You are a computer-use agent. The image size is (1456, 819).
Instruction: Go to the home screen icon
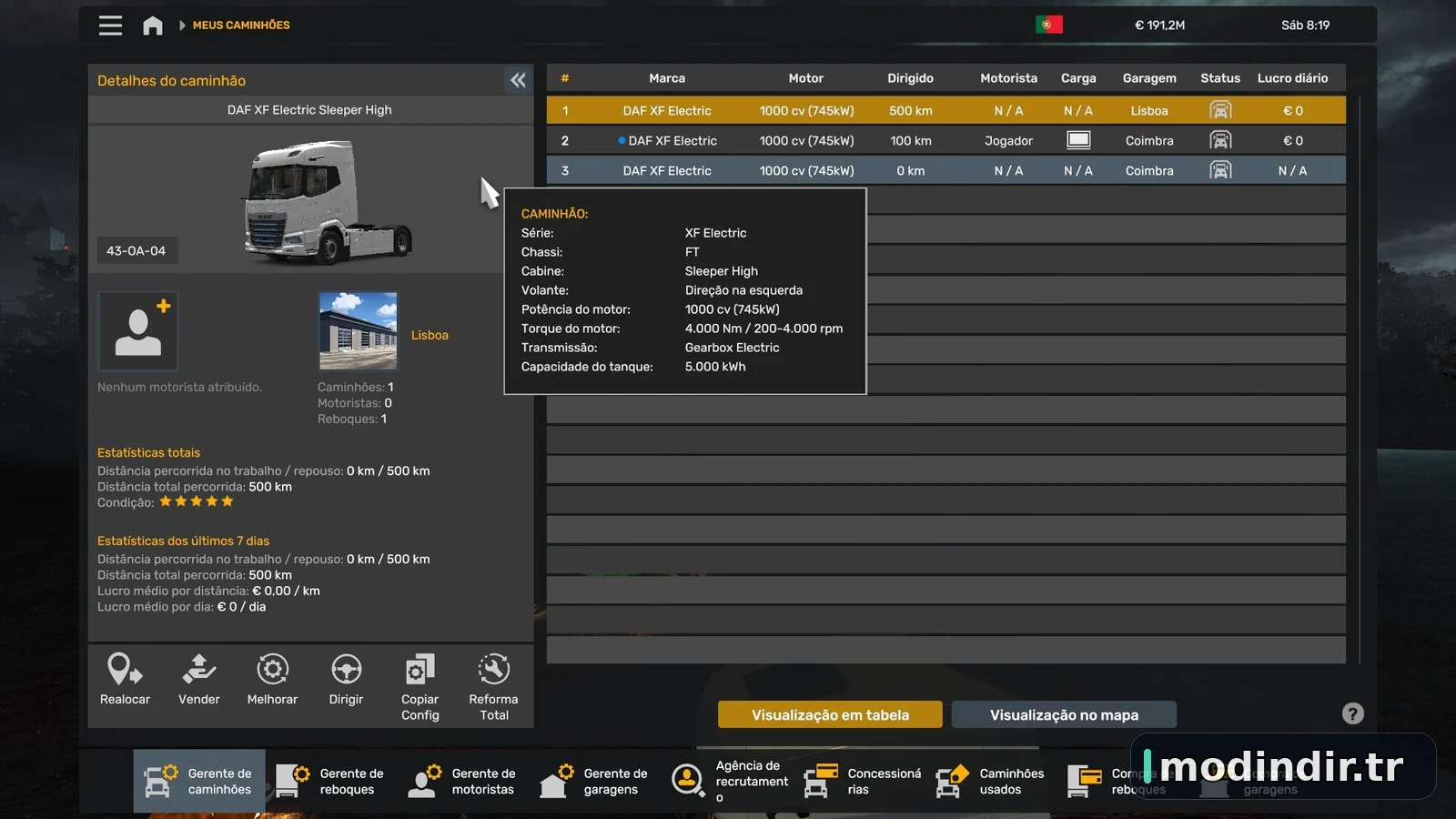(153, 25)
